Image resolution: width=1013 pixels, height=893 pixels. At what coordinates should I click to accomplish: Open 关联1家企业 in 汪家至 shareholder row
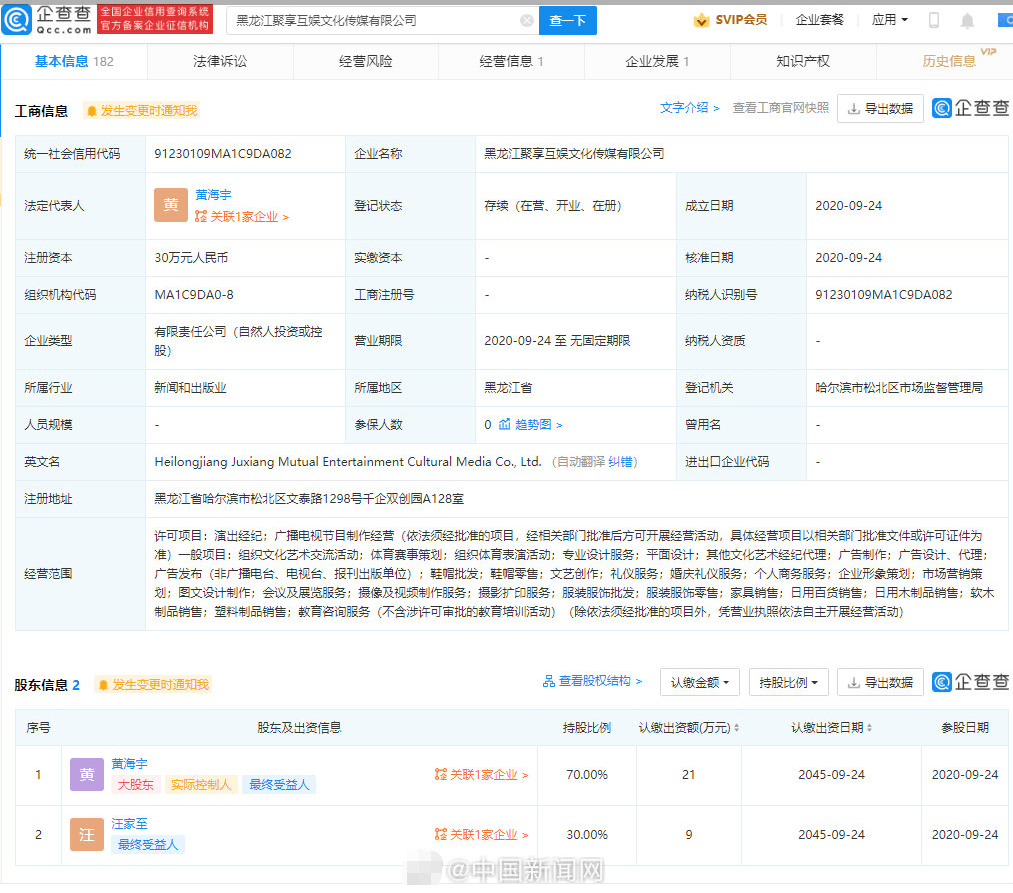(x=482, y=834)
